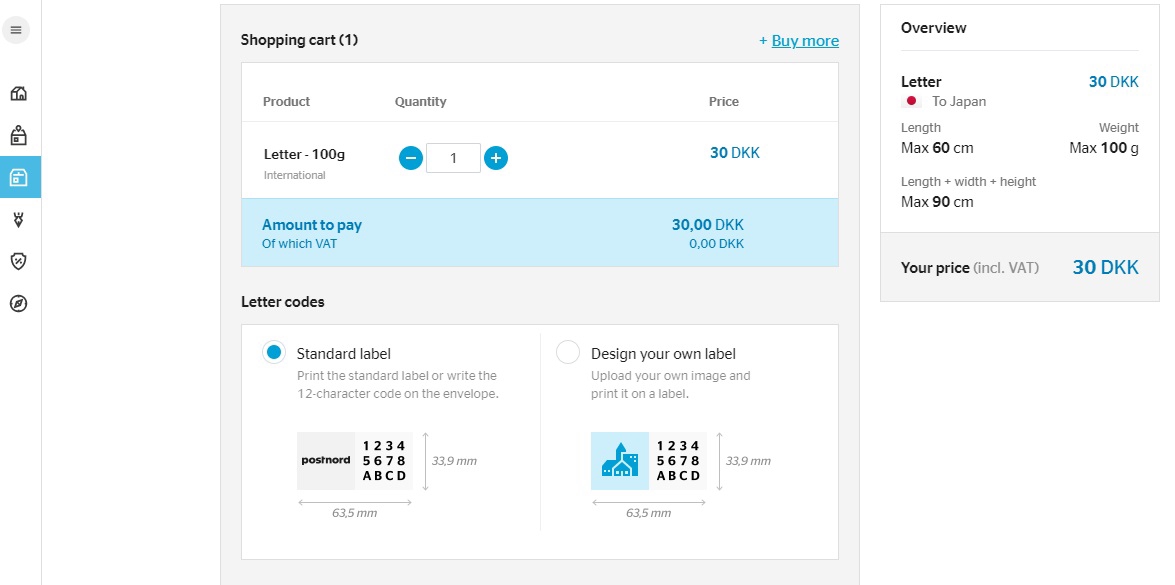
Task: Click the compass sidebar icon
Action: click(19, 303)
